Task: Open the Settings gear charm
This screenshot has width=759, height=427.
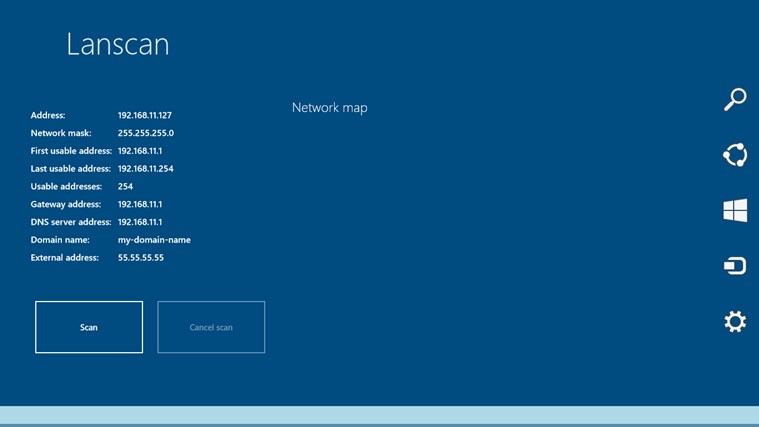Action: 735,321
